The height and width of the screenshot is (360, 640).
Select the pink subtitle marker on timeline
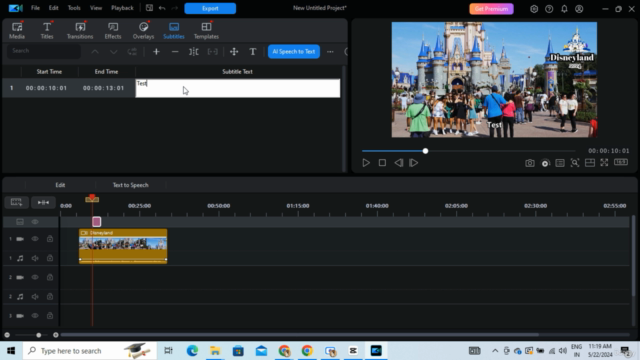pos(96,222)
